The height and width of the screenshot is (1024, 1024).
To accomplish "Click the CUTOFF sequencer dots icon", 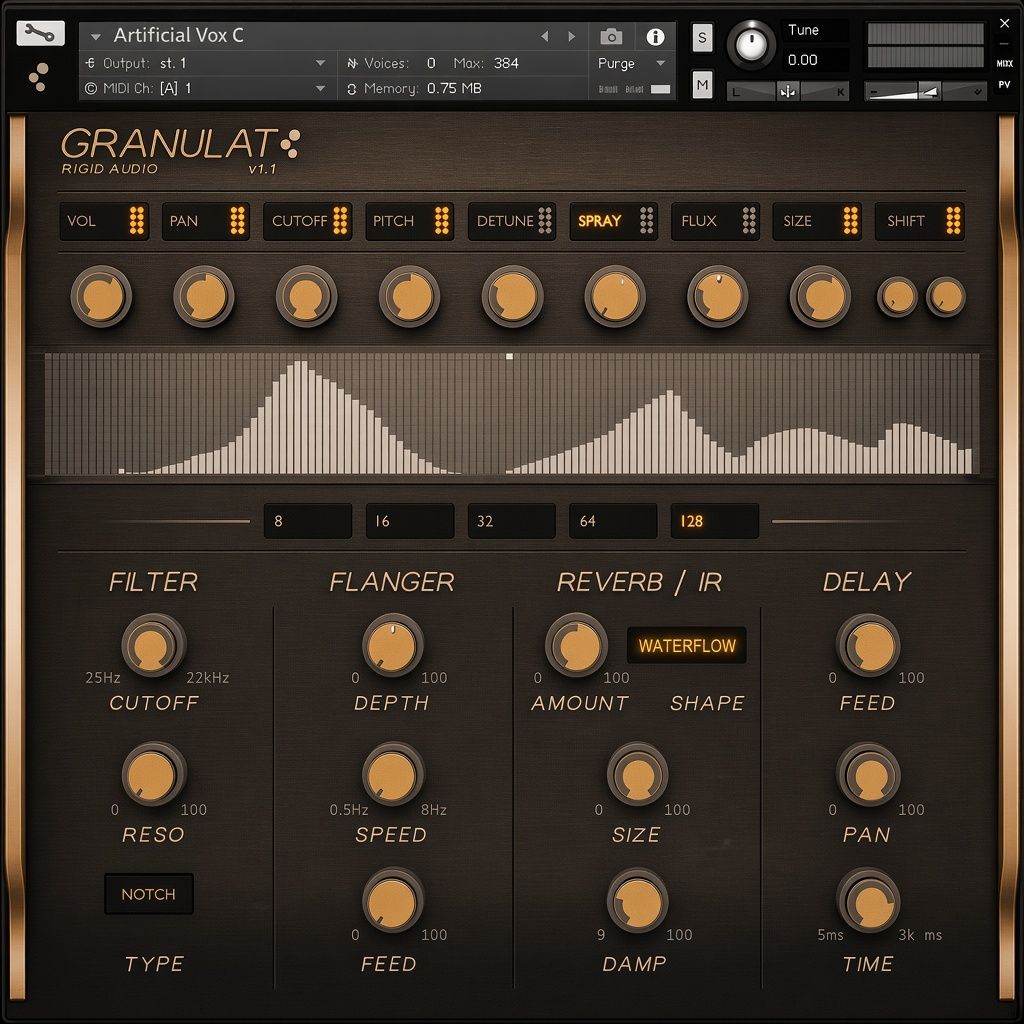I will tap(340, 221).
